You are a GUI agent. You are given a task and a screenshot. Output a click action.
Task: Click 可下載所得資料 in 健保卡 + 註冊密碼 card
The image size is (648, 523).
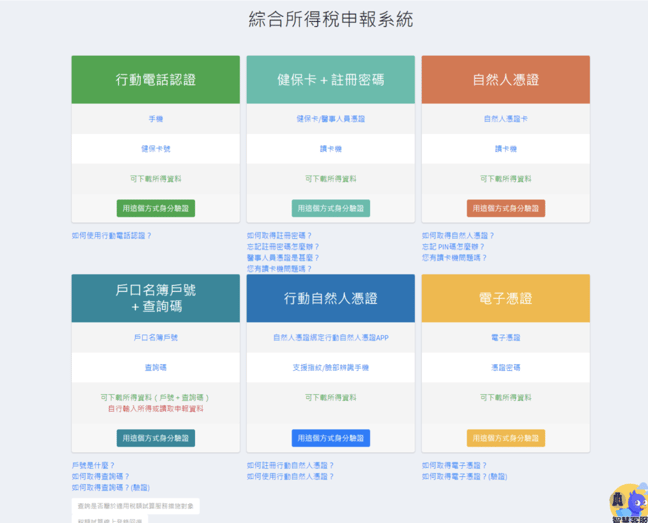pos(331,178)
